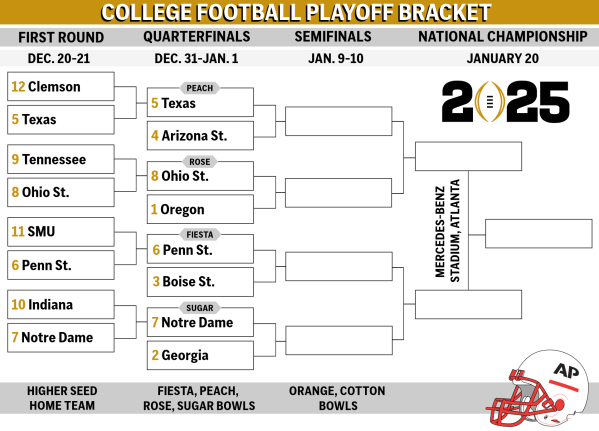Pick 9 Tennessee in first round
The height and width of the screenshot is (431, 599).
click(61, 159)
